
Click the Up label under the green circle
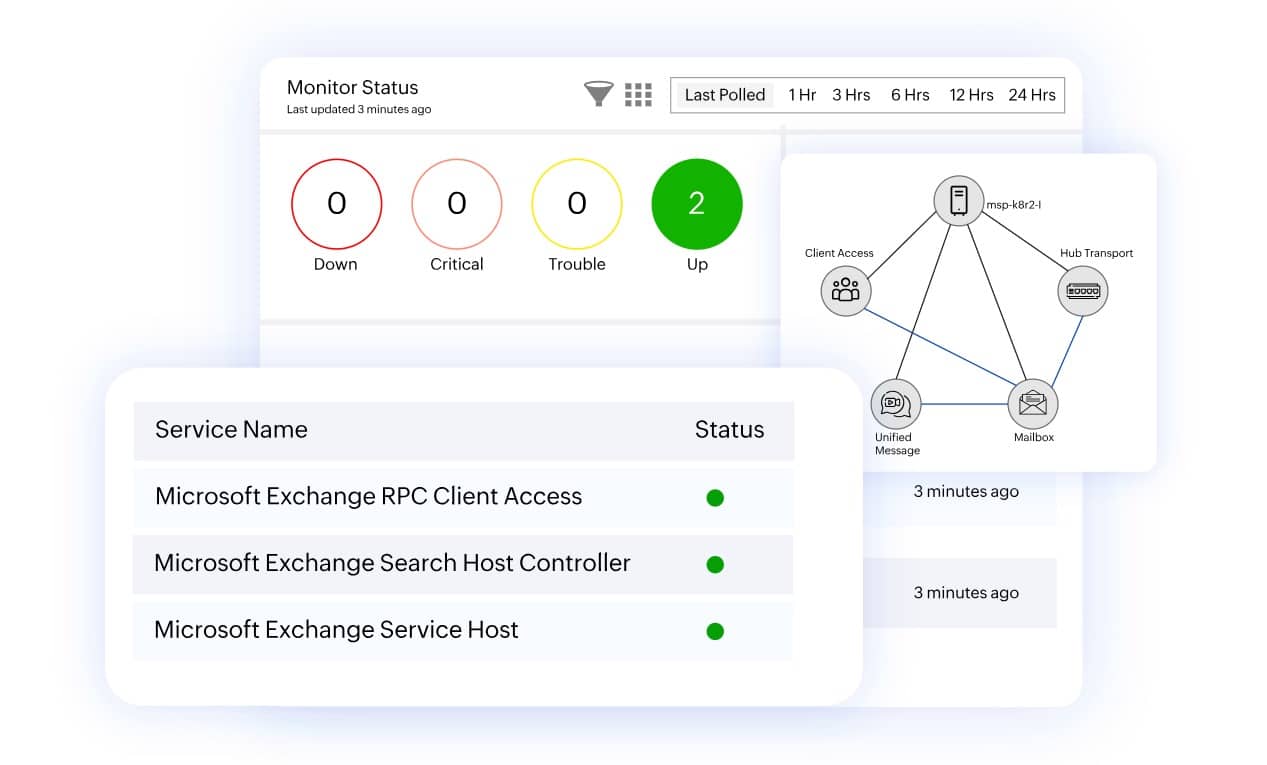(697, 264)
